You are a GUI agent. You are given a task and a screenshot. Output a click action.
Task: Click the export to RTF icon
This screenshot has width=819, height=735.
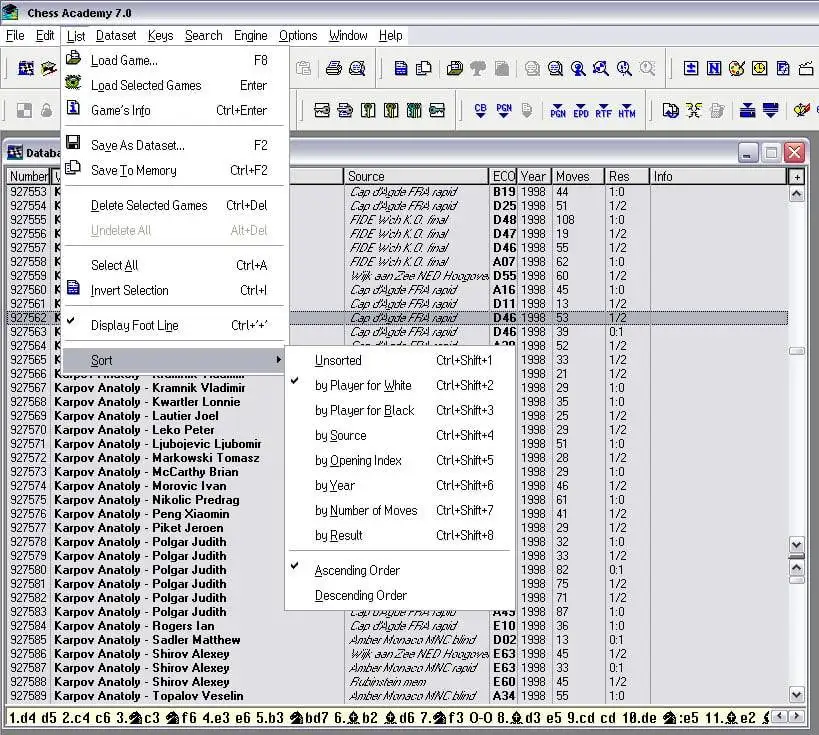pos(603,110)
